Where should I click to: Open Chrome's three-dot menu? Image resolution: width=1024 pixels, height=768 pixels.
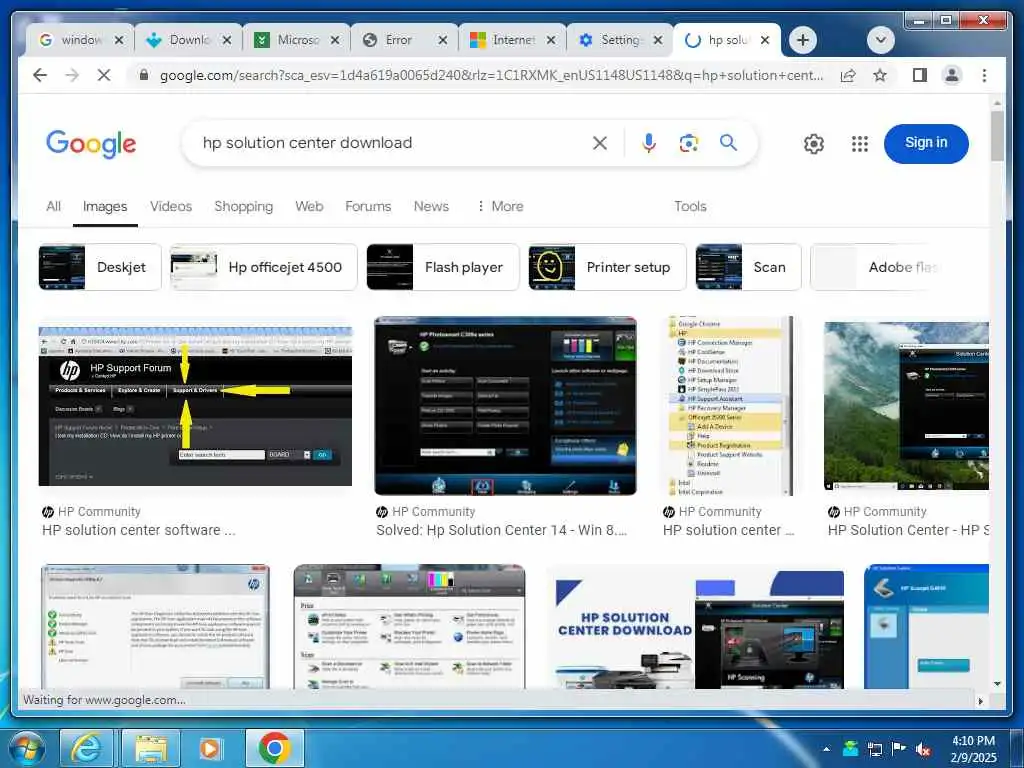[984, 75]
